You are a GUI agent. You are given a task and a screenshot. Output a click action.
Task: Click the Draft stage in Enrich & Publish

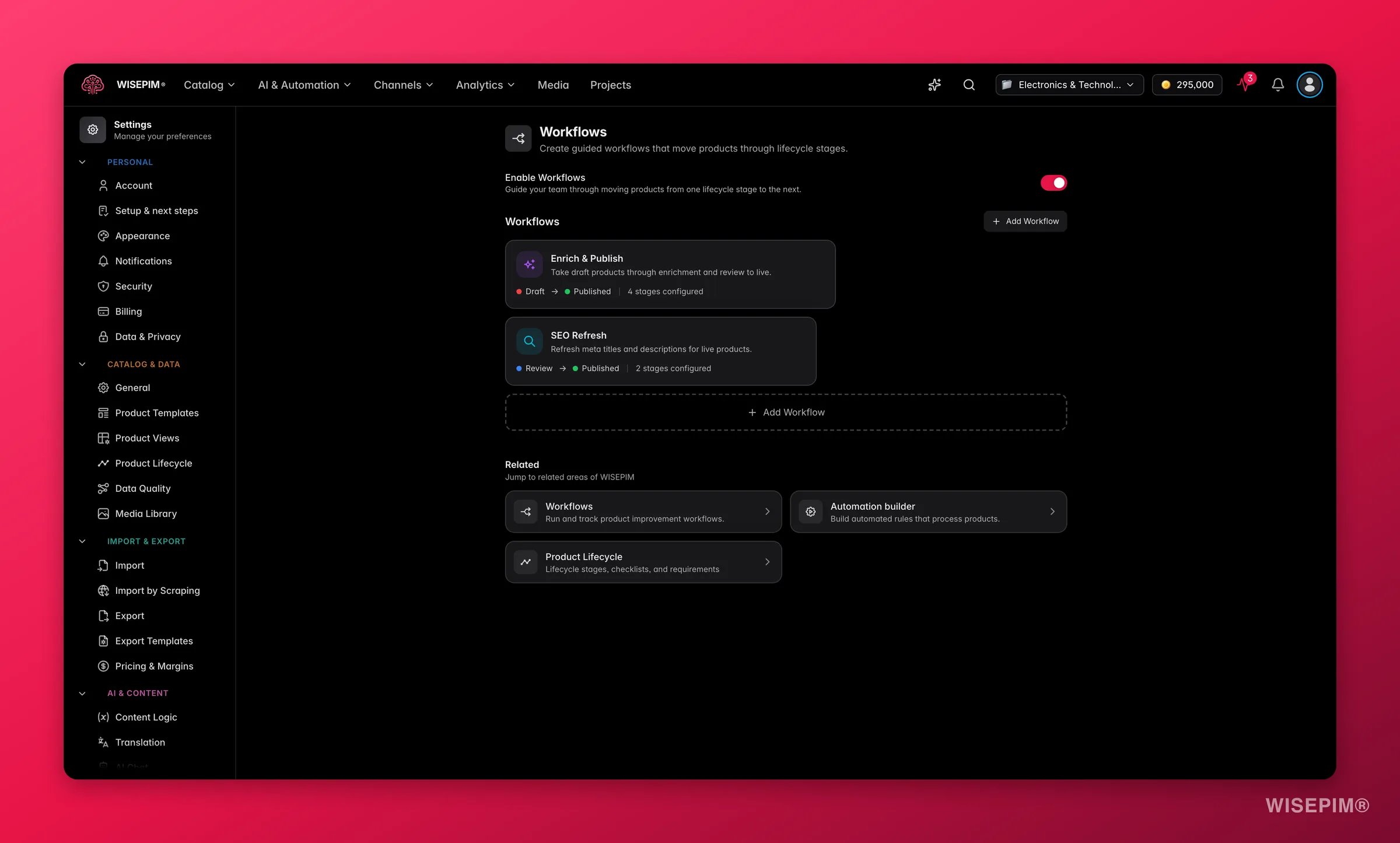pyautogui.click(x=530, y=291)
